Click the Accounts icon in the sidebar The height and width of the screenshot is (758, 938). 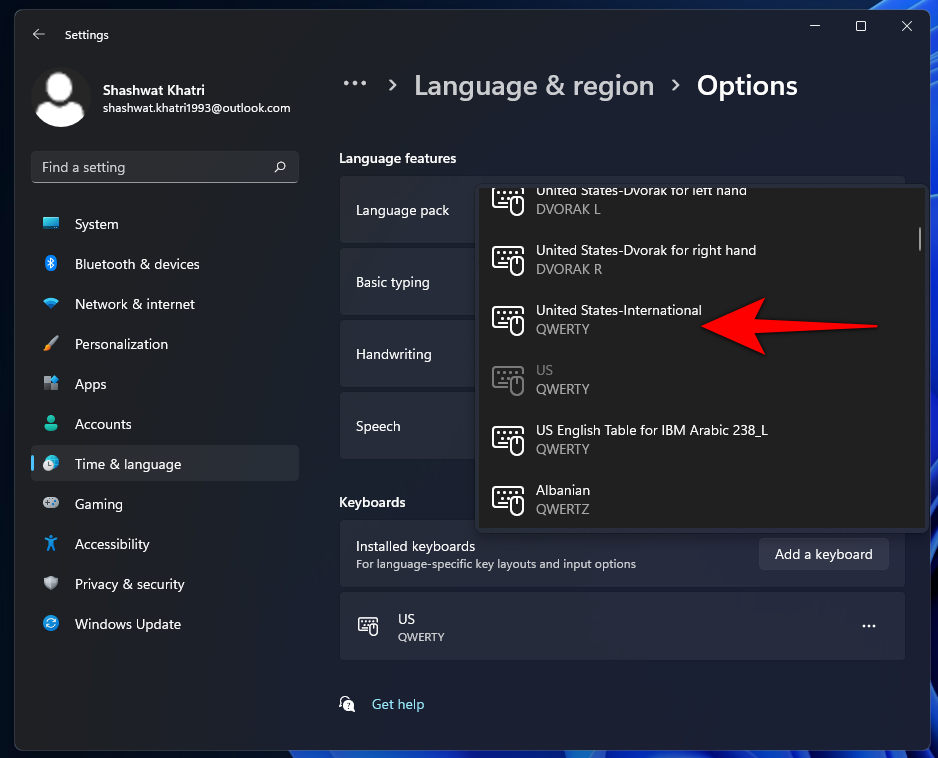pos(51,424)
